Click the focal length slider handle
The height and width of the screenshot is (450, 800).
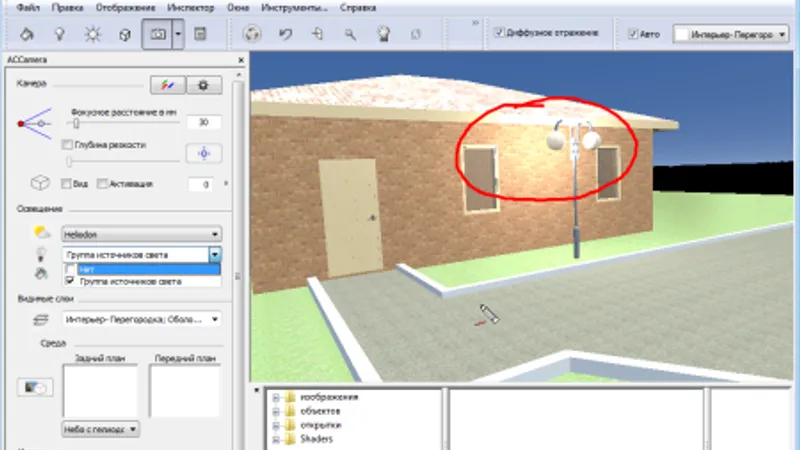coord(76,123)
